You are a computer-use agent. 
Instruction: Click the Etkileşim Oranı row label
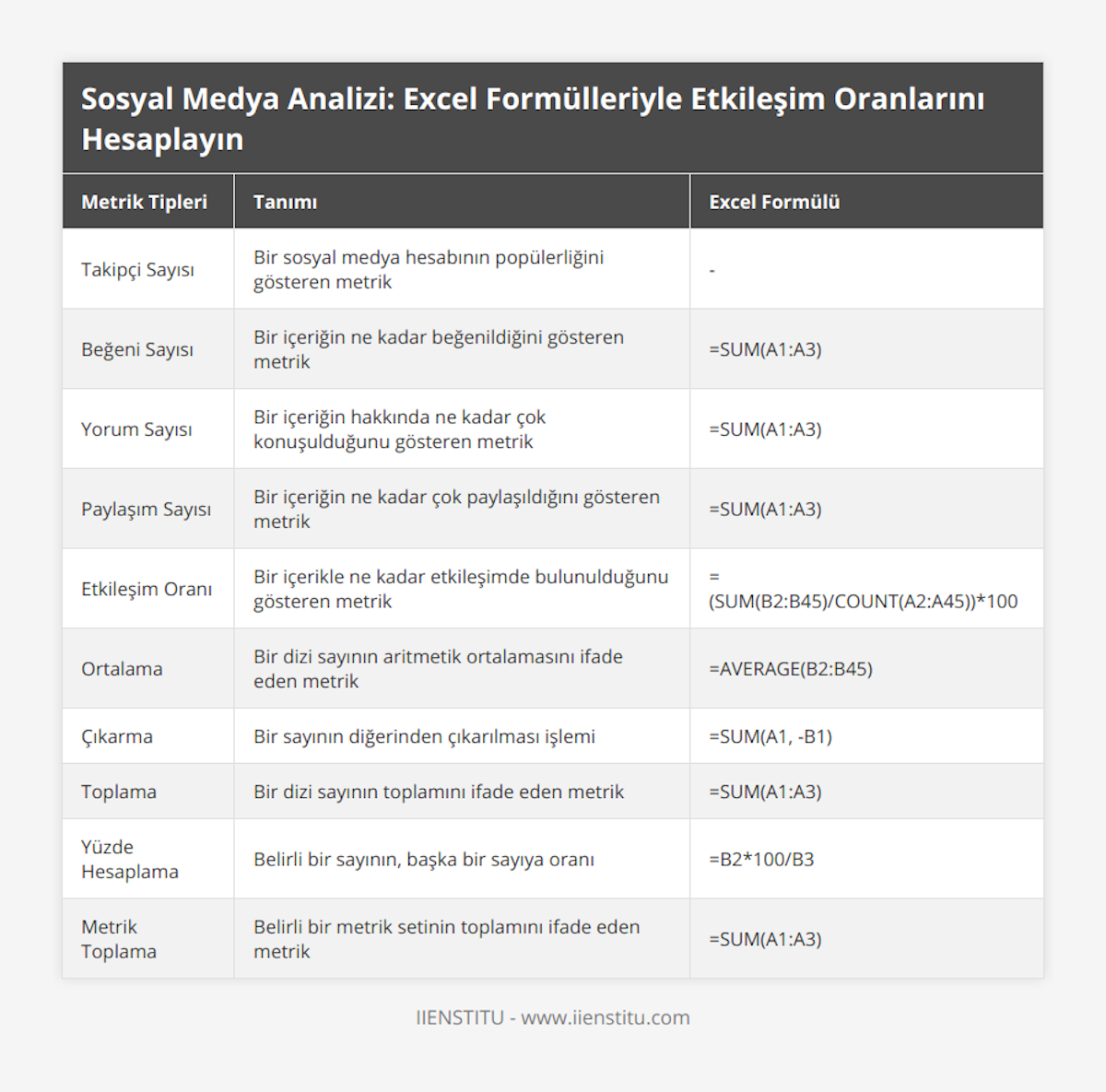point(147,589)
